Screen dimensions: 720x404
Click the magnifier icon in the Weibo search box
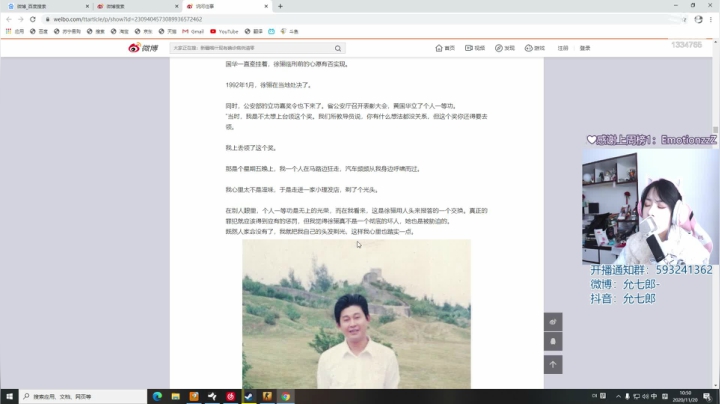click(x=338, y=48)
